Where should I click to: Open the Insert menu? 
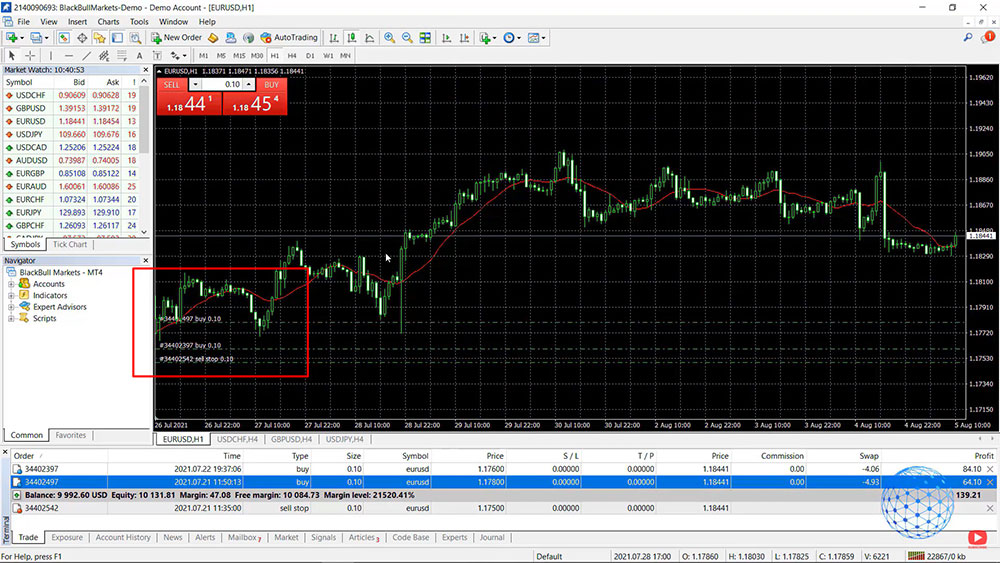[77, 22]
